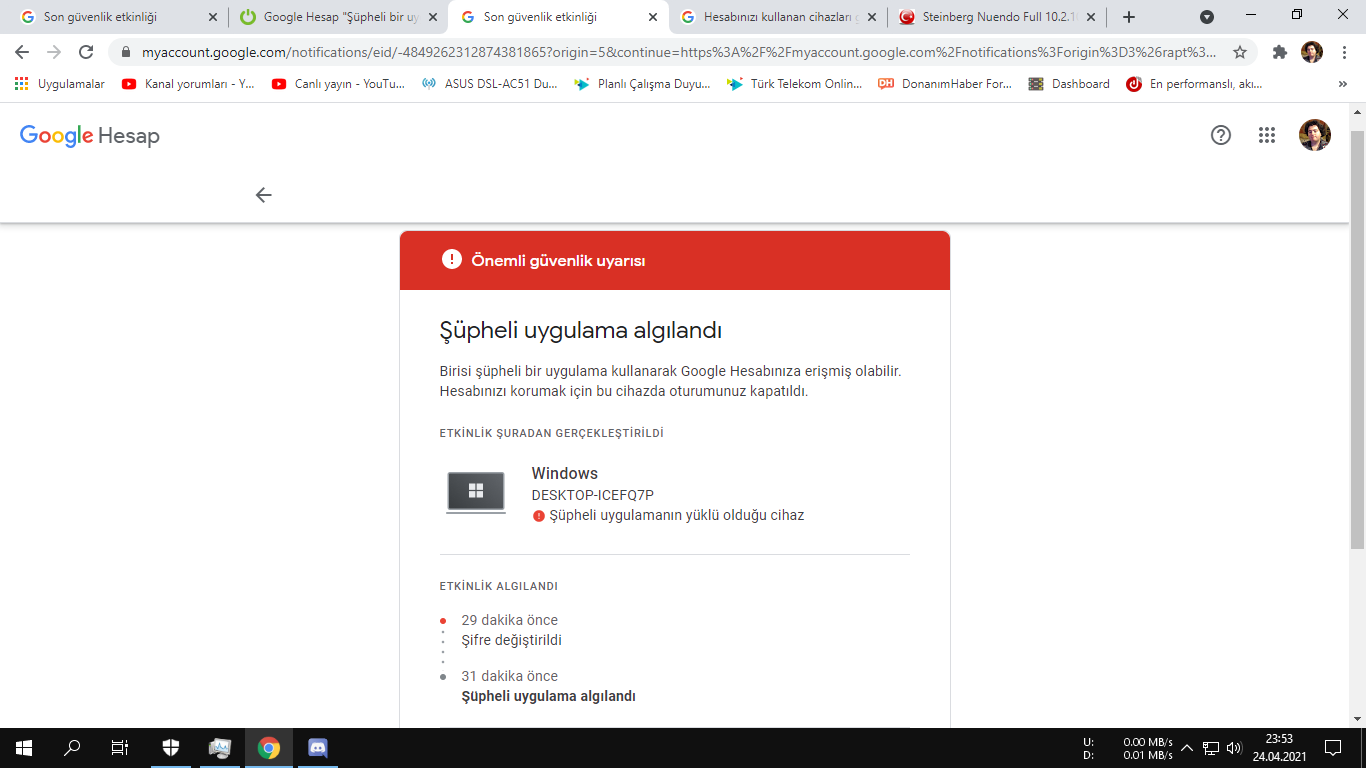The width and height of the screenshot is (1366, 768).
Task: Open Task View on the taskbar
Action: point(120,747)
